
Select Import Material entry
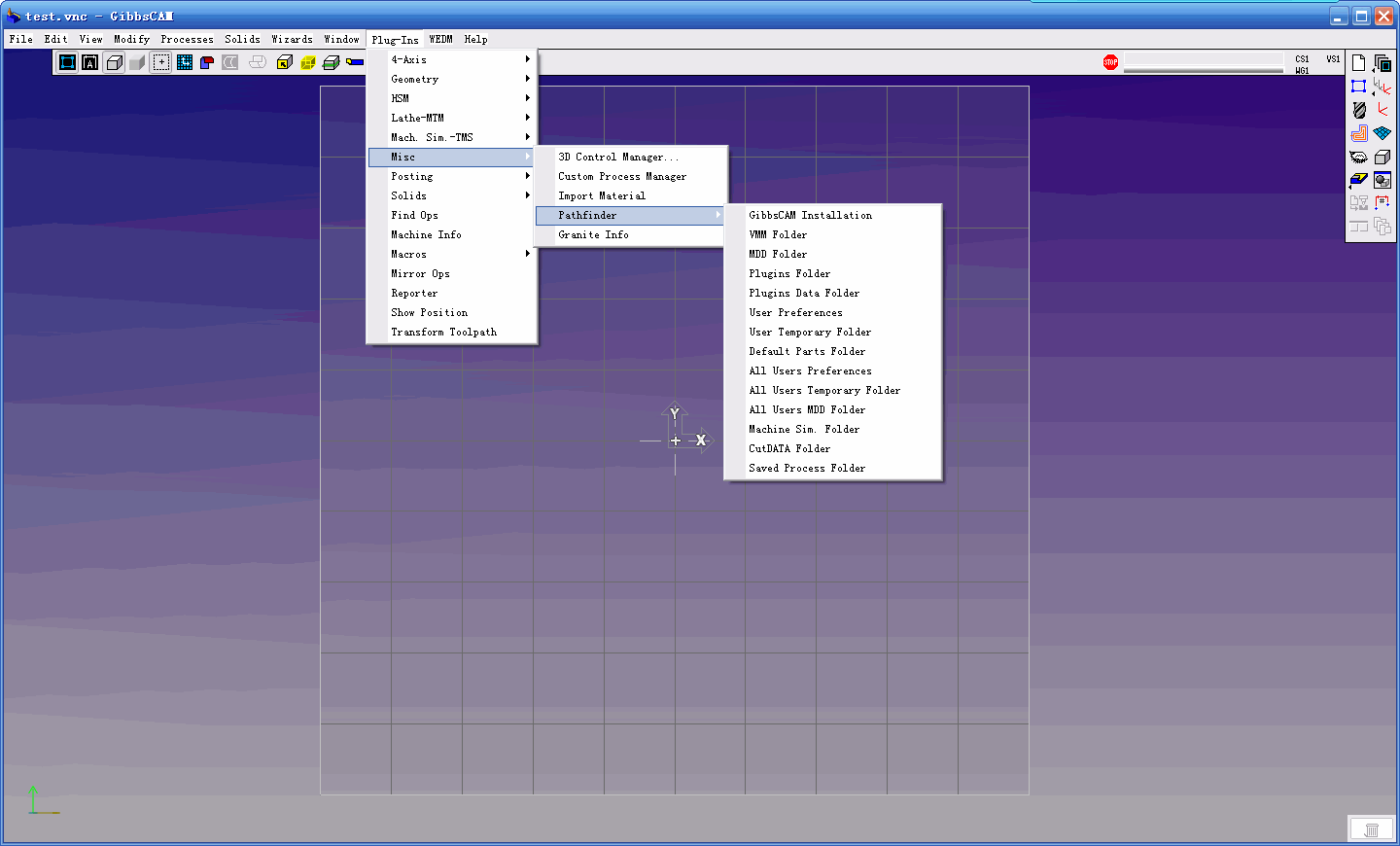tap(631, 195)
